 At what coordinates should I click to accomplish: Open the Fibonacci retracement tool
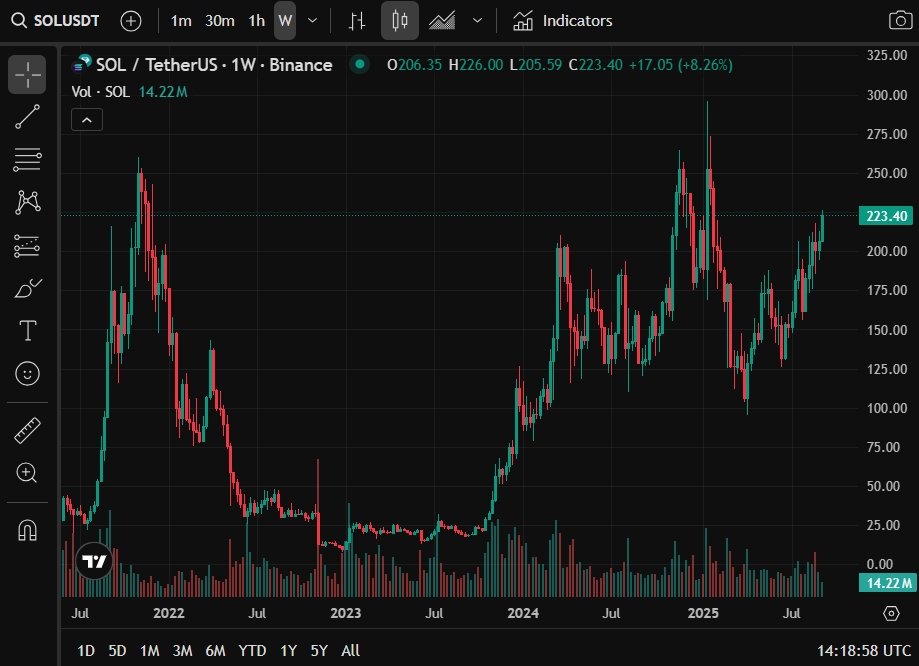click(x=28, y=159)
